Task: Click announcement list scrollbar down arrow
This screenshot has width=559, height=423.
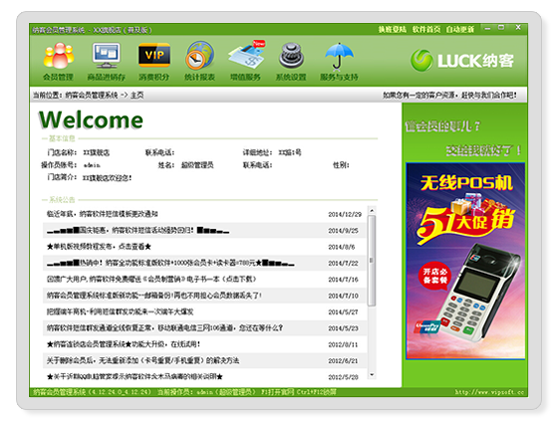Action: (x=372, y=375)
